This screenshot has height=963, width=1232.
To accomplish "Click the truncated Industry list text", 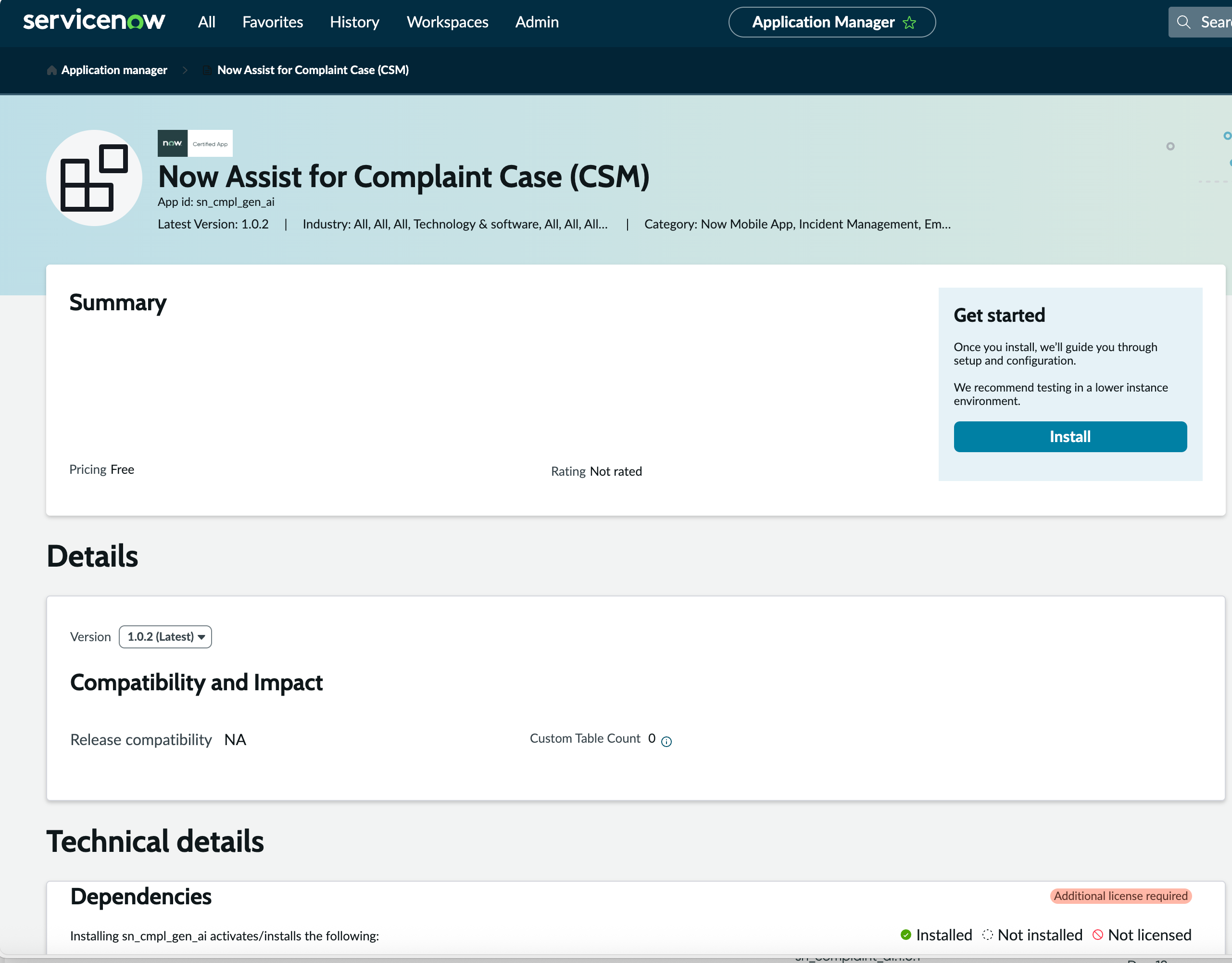I will [455, 224].
